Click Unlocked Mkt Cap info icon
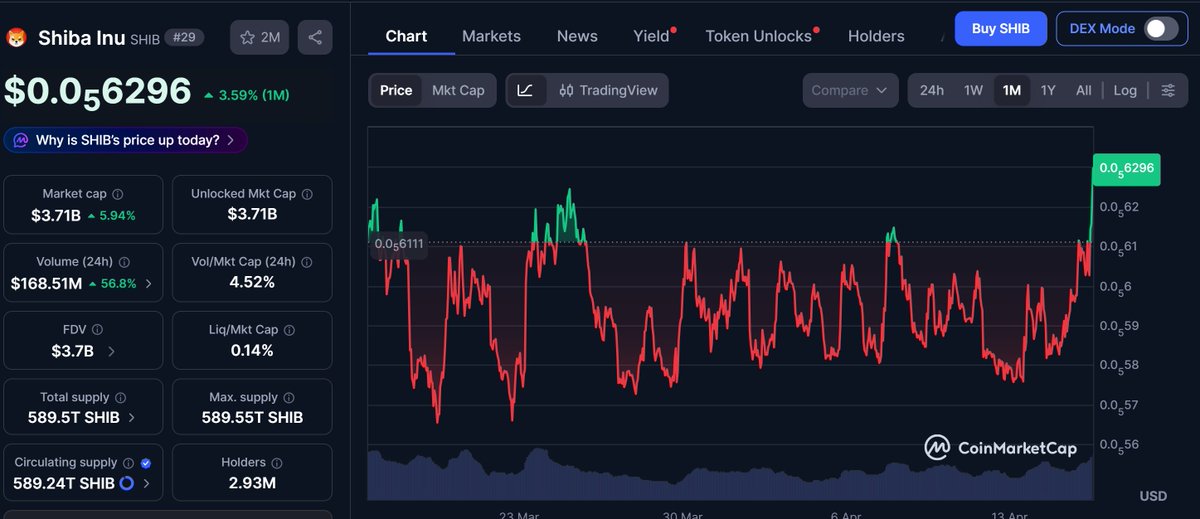The height and width of the screenshot is (519, 1200). tap(307, 194)
